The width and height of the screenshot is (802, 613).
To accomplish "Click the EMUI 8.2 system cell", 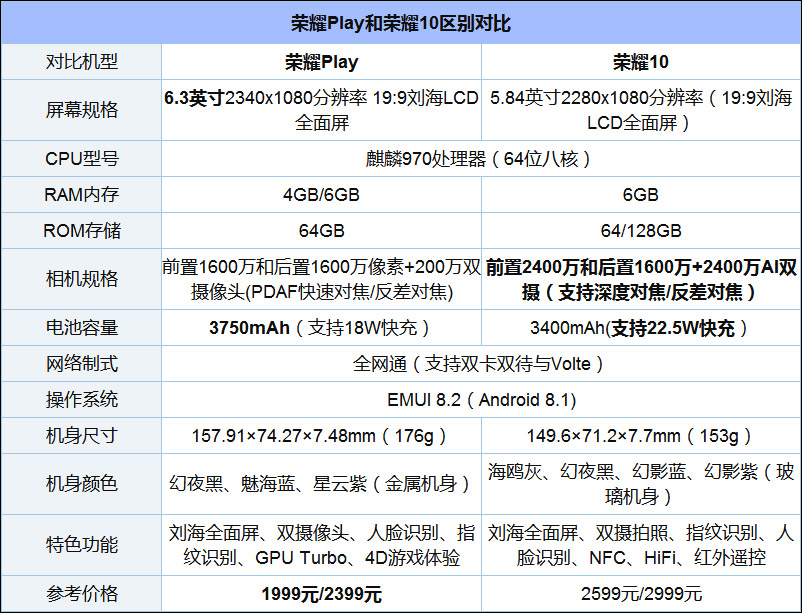I will [x=481, y=400].
